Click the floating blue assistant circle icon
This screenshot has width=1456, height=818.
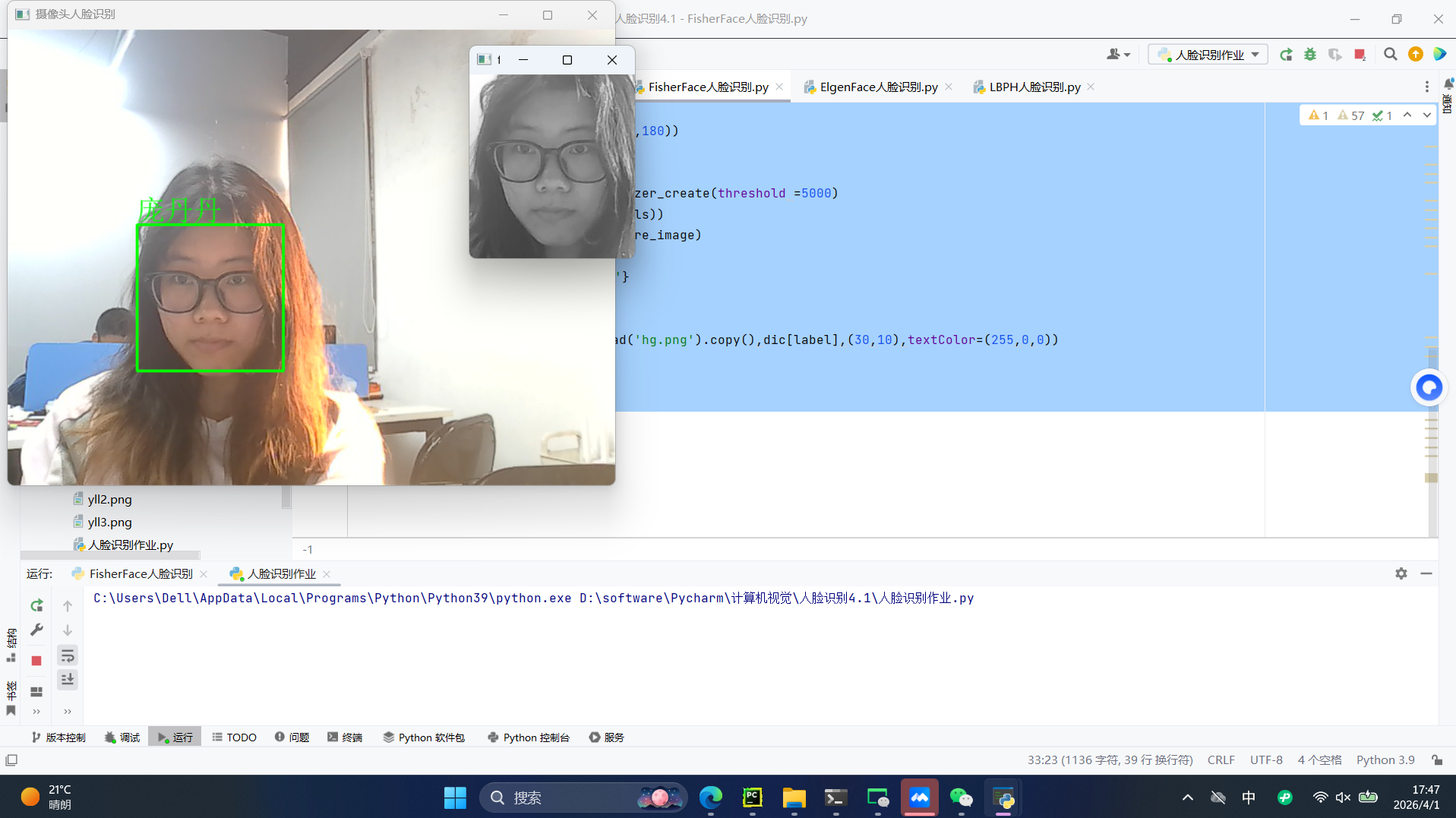point(1429,387)
